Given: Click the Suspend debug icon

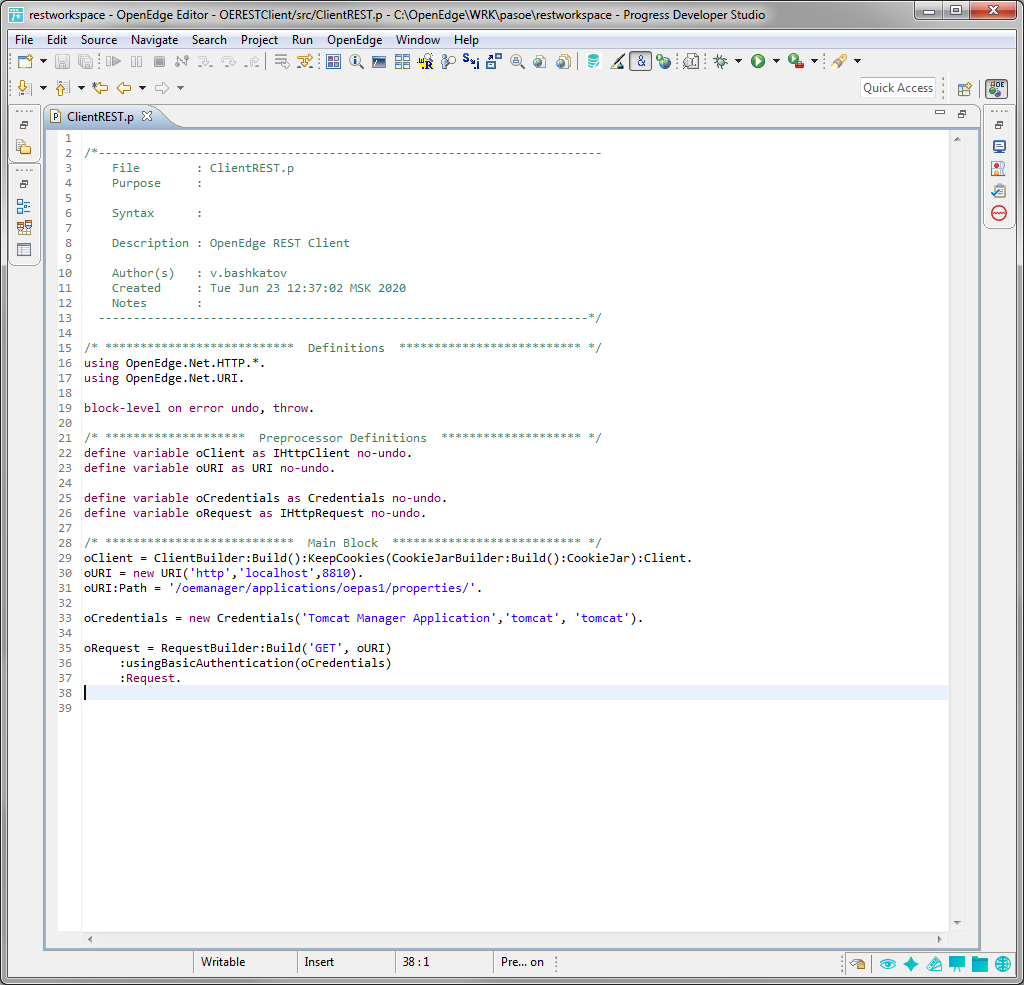Looking at the screenshot, I should click(136, 61).
